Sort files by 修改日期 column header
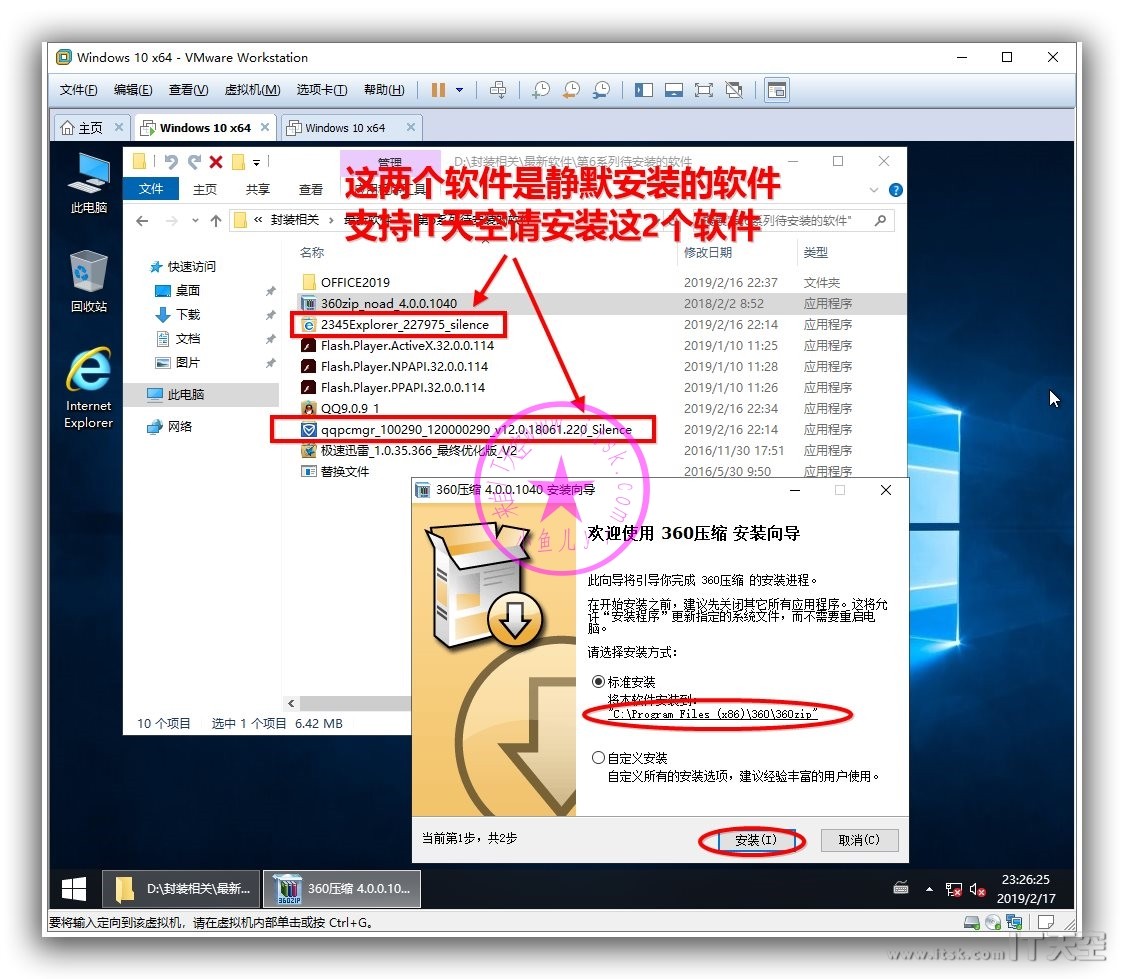The image size is (1124, 979). coord(708,252)
